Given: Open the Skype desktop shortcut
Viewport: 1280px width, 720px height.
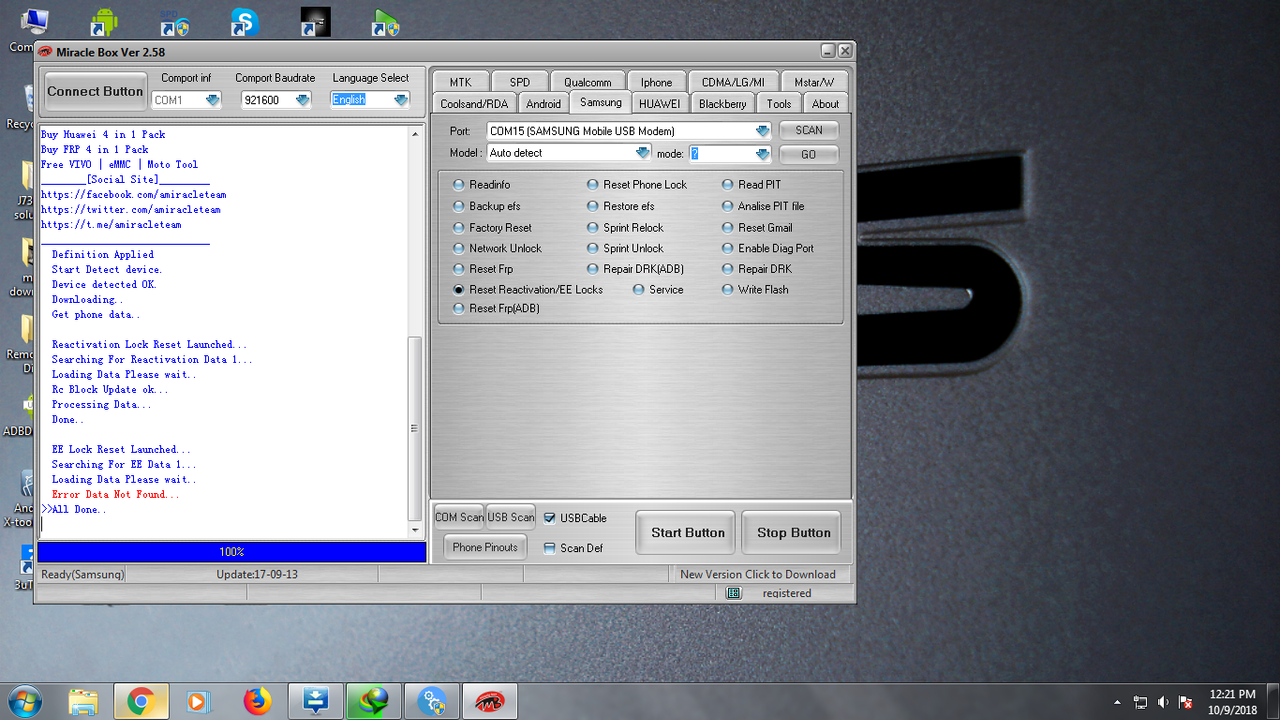Looking at the screenshot, I should [245, 22].
